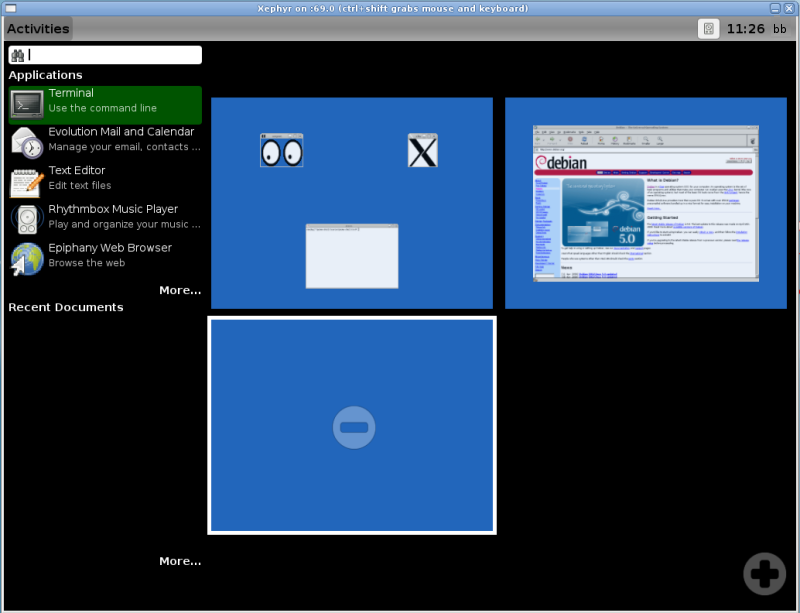Click the binoculars search icon

(x=19, y=54)
